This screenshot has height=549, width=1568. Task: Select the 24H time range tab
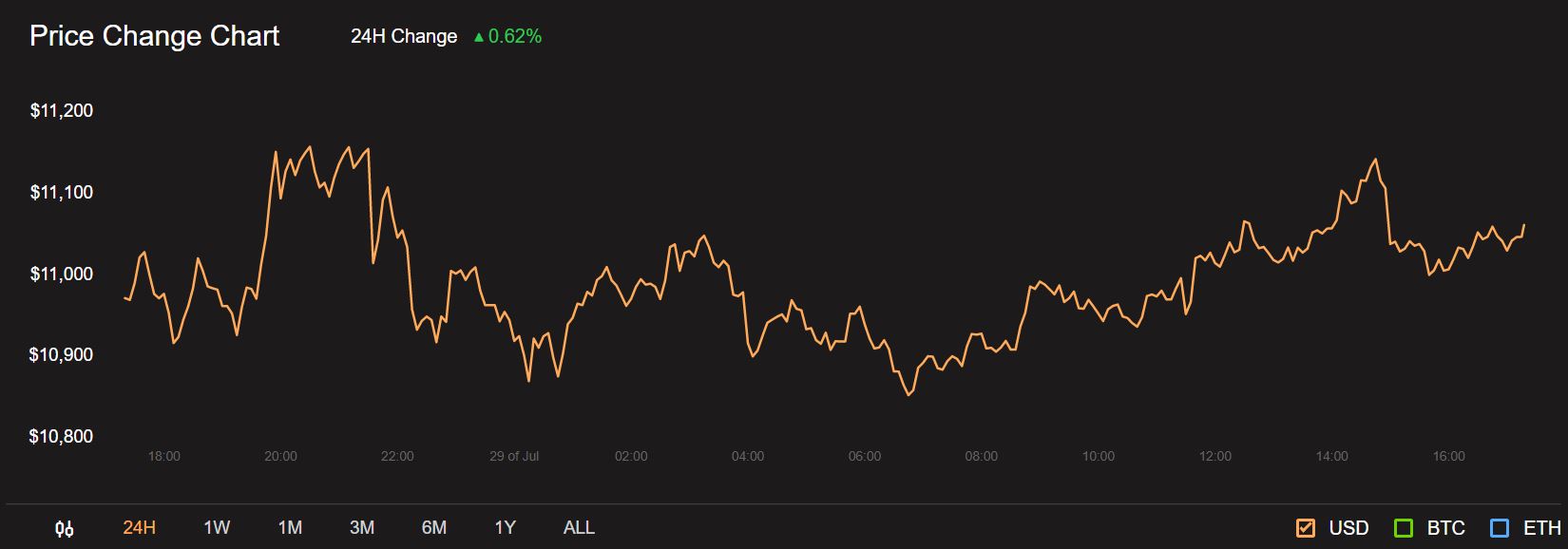[x=139, y=528]
